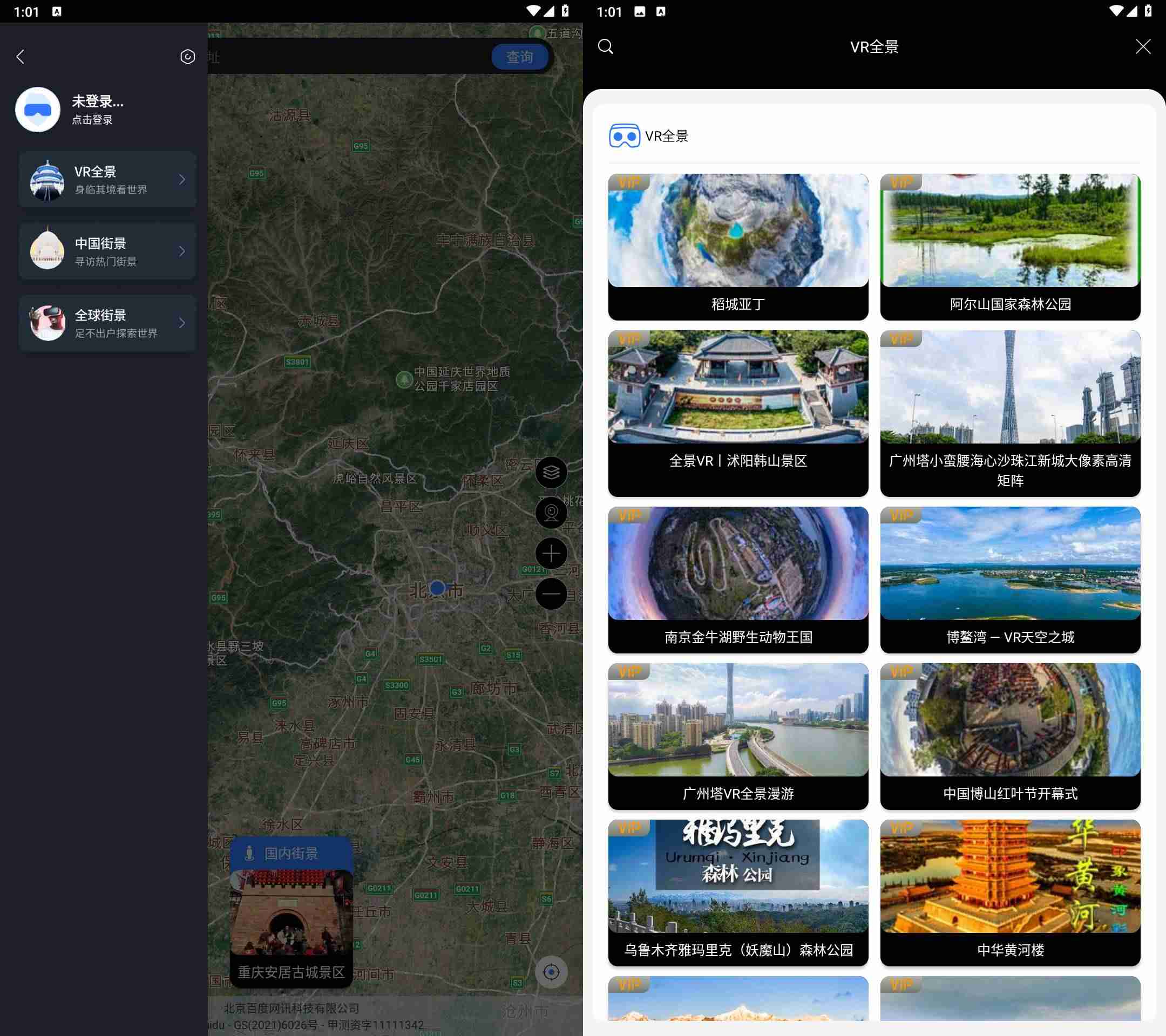
Task: Open the 重庆安居古城景区 street view thumbnail
Action: [x=291, y=912]
